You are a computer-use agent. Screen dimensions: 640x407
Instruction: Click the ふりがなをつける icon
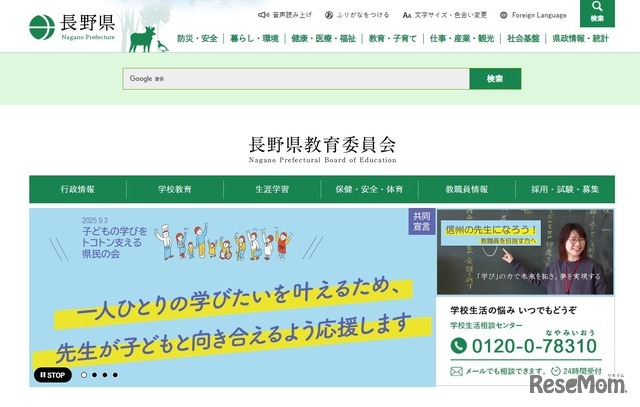[329, 15]
